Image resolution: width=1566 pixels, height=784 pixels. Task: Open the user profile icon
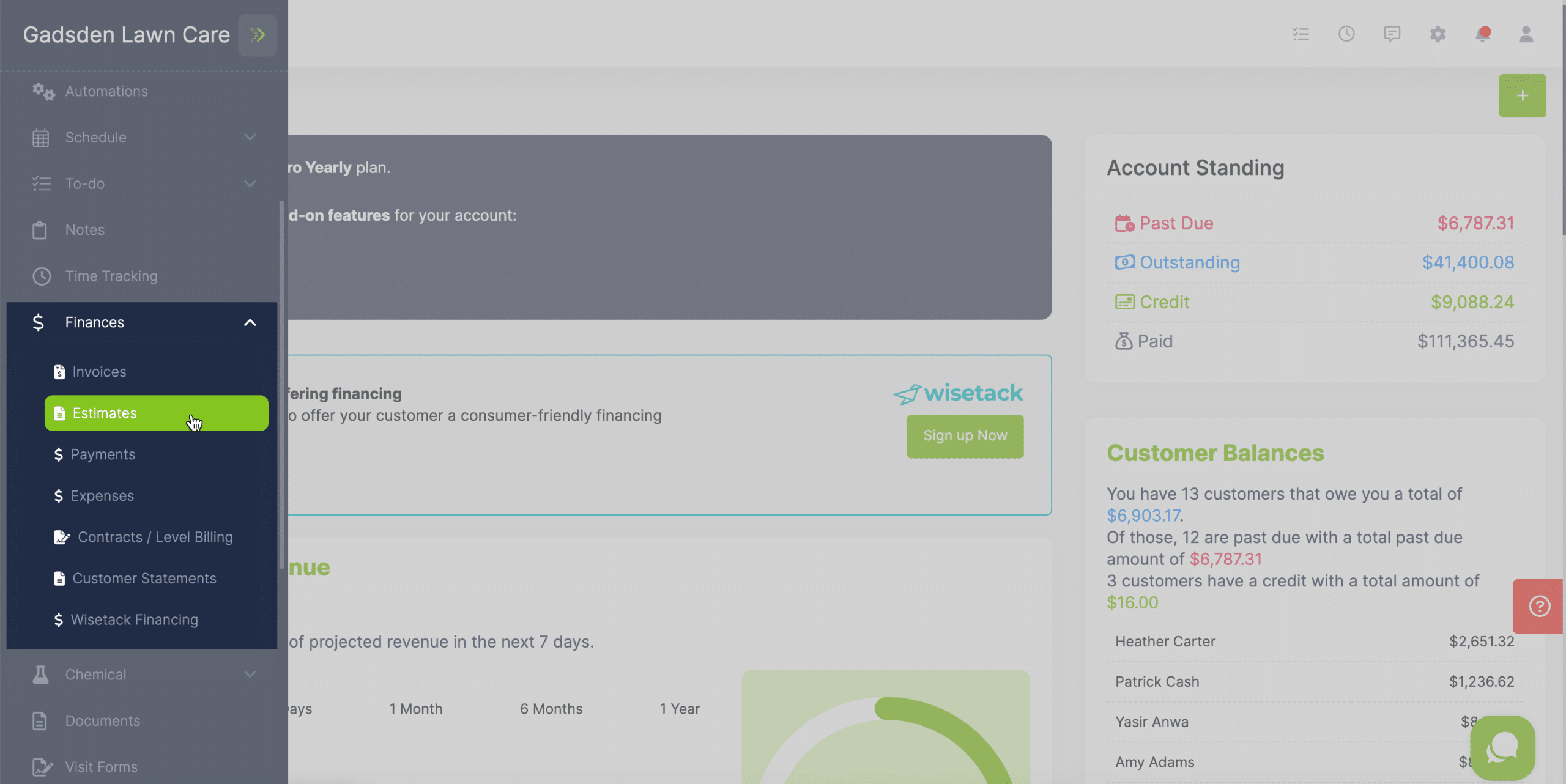tap(1526, 34)
